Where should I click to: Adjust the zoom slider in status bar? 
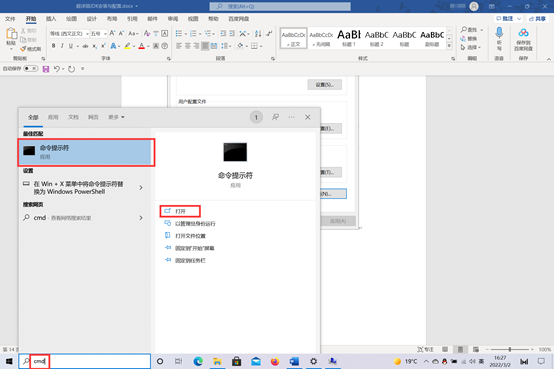pyautogui.click(x=509, y=349)
